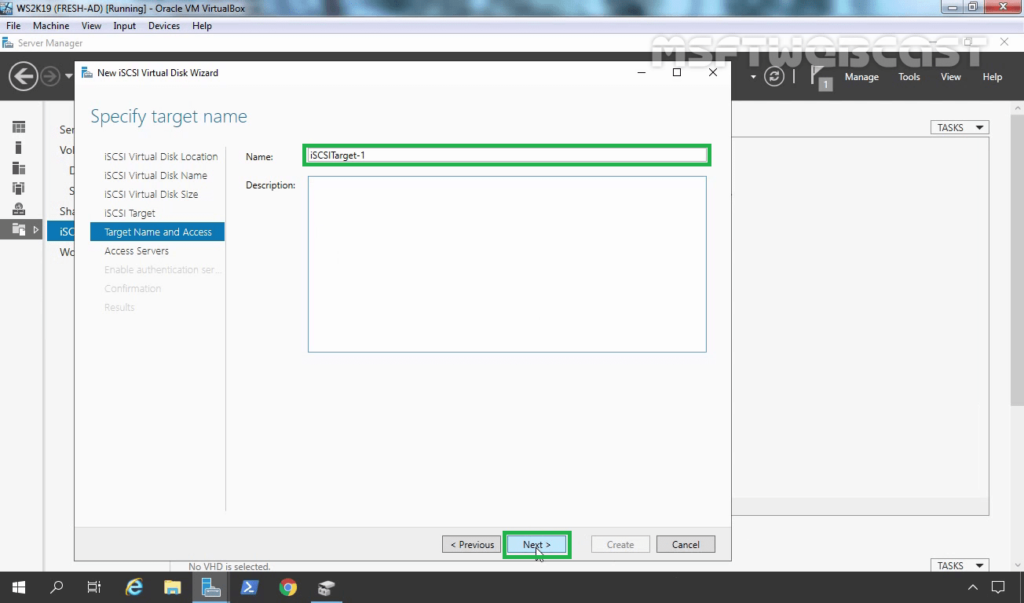1024x603 pixels.
Task: Go to iSCSI Target step
Action: [x=129, y=213]
